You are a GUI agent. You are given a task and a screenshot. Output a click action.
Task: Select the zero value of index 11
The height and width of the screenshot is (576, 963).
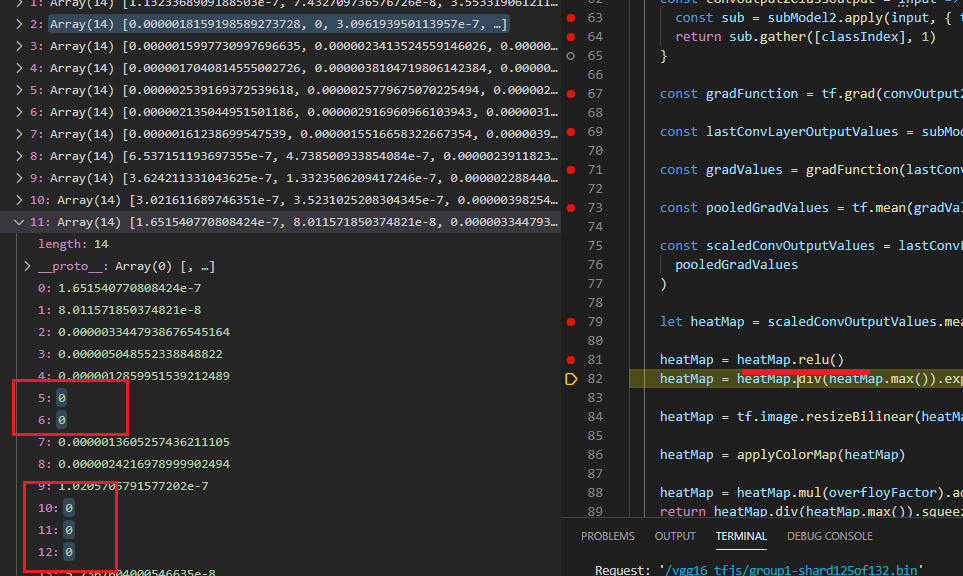(69, 530)
